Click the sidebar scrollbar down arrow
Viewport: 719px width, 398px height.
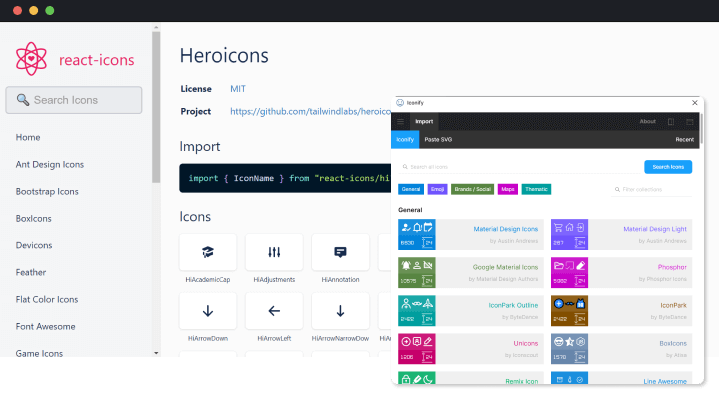(156, 353)
